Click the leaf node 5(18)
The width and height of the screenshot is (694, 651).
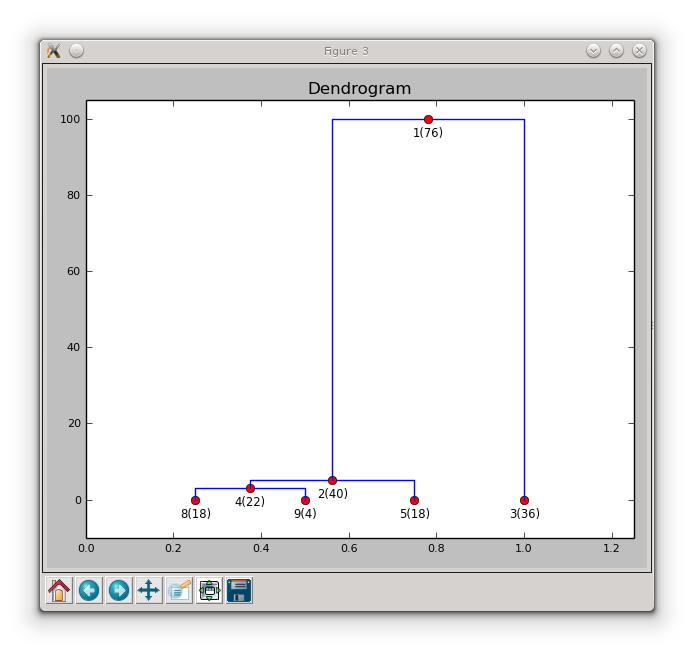(x=414, y=500)
